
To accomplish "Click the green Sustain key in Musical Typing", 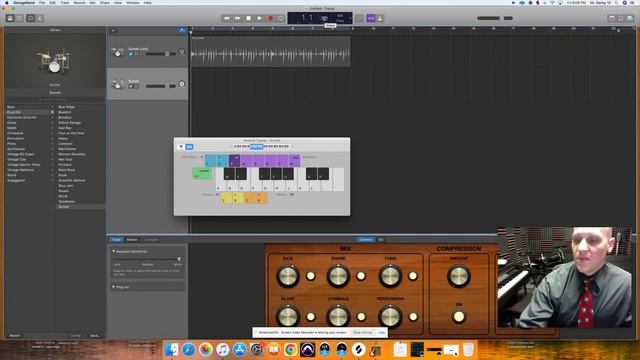I will pos(202,173).
